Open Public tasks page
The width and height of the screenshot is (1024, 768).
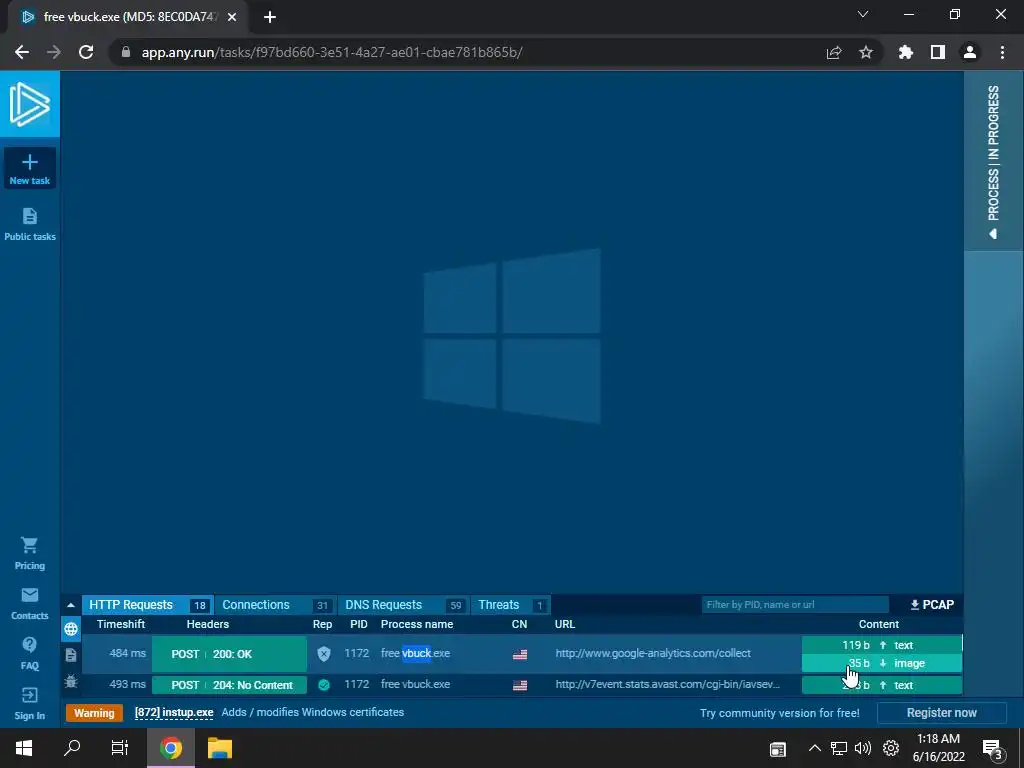[29, 224]
